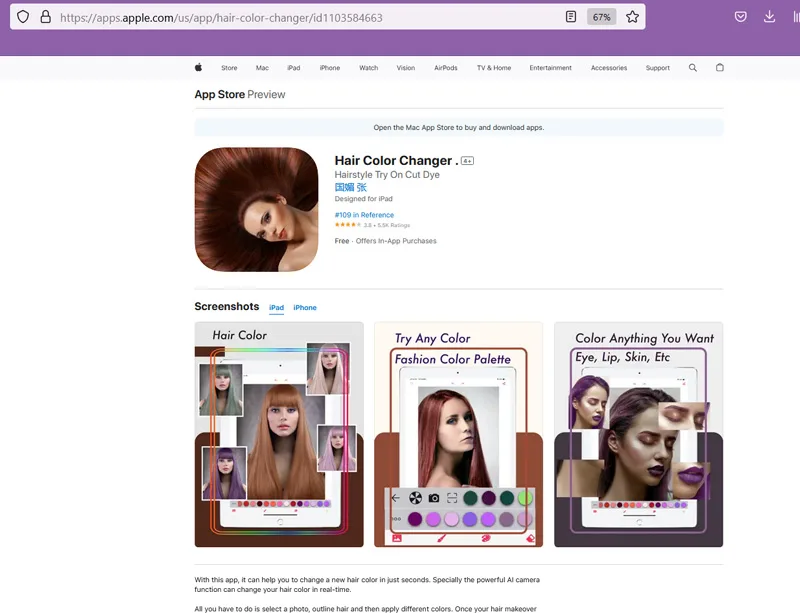Click the tracking protection shield icon

pyautogui.click(x=23, y=17)
